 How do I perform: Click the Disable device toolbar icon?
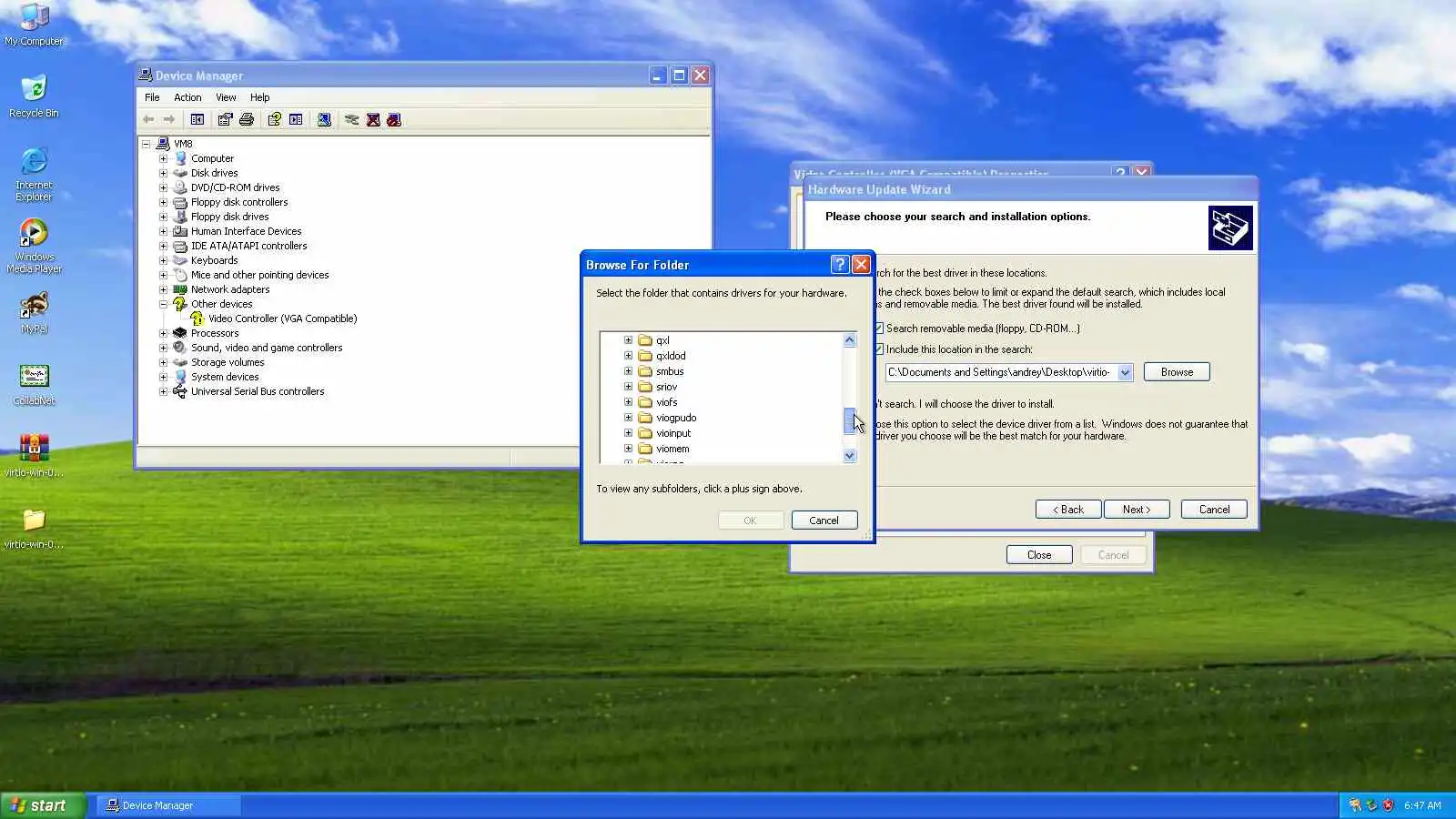[x=394, y=119]
